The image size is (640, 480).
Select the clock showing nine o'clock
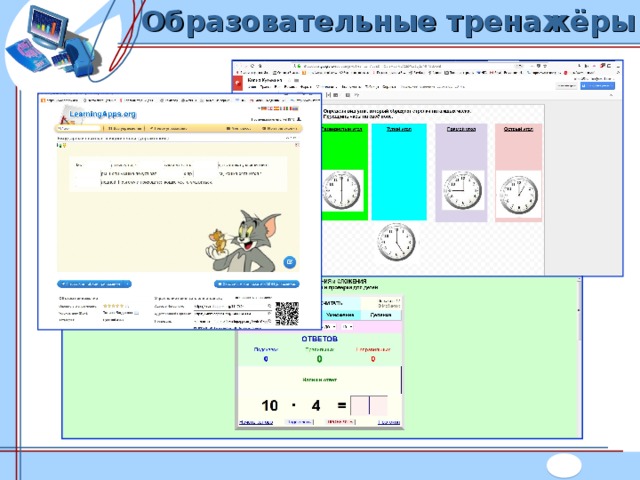click(x=462, y=190)
